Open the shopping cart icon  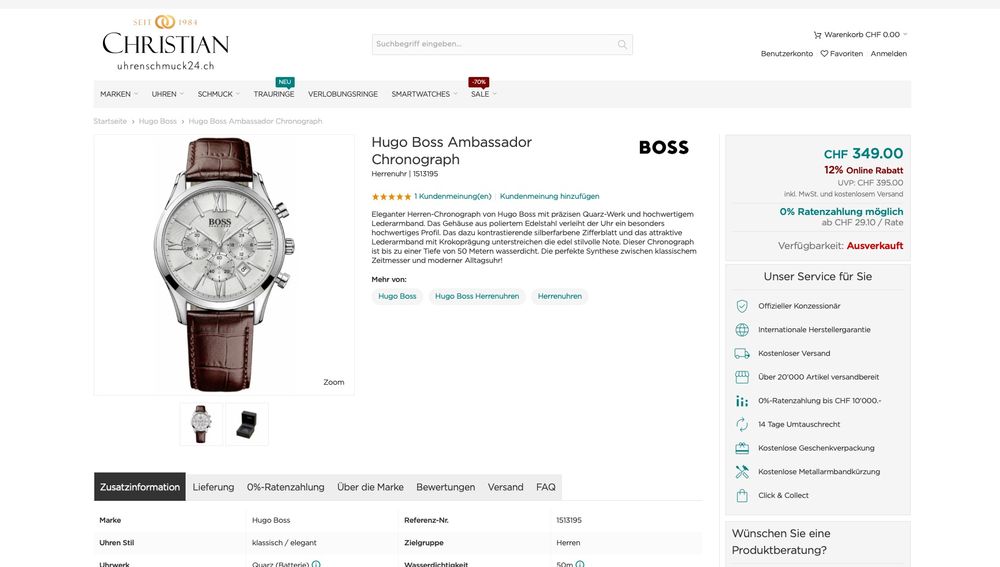[817, 34]
